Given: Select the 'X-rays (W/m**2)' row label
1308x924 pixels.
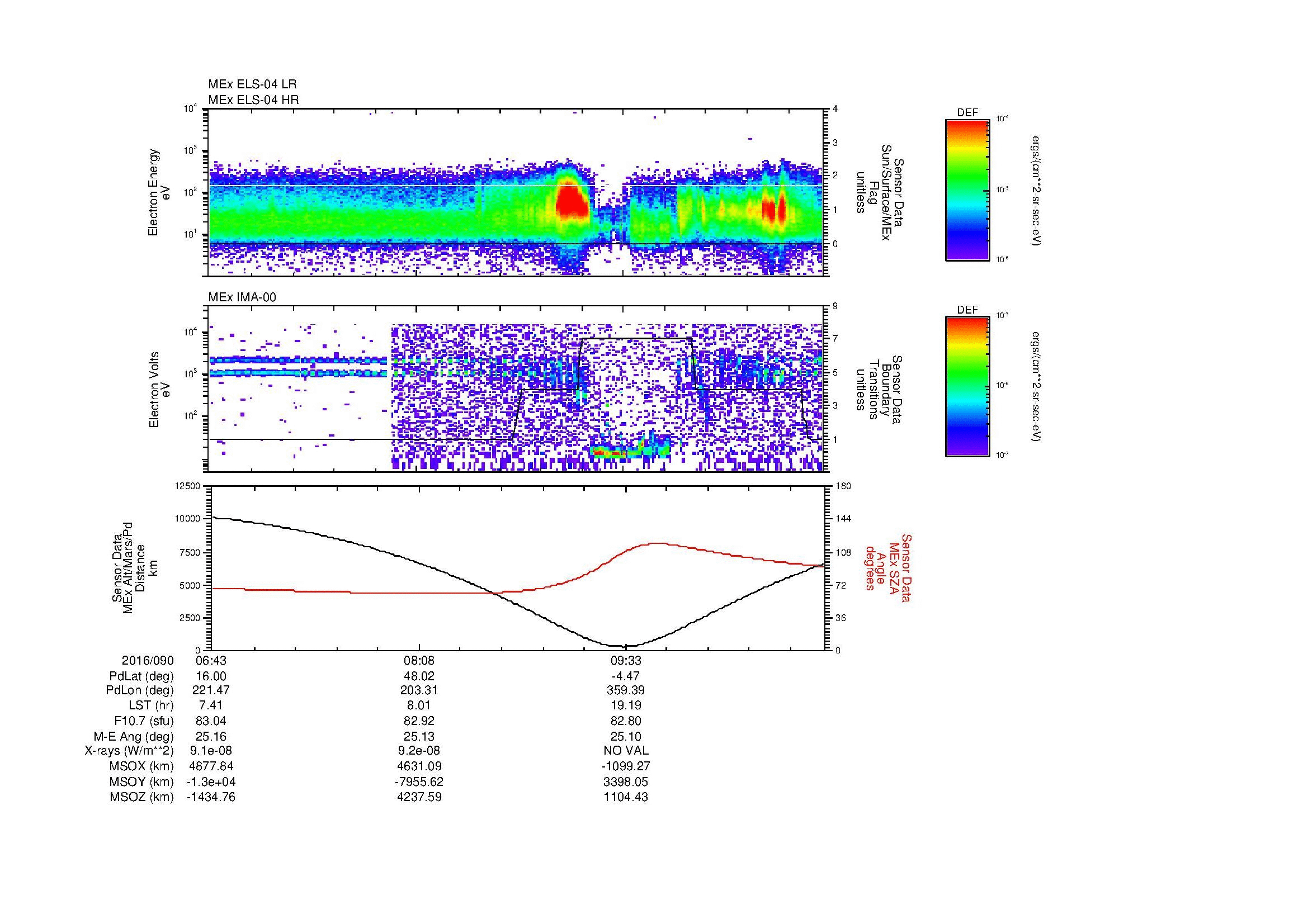Looking at the screenshot, I should click(129, 751).
